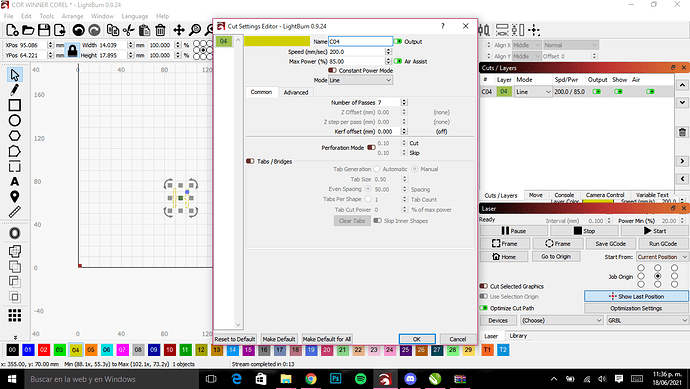Open the Mode dropdown in Cut Settings

pyautogui.click(x=360, y=80)
